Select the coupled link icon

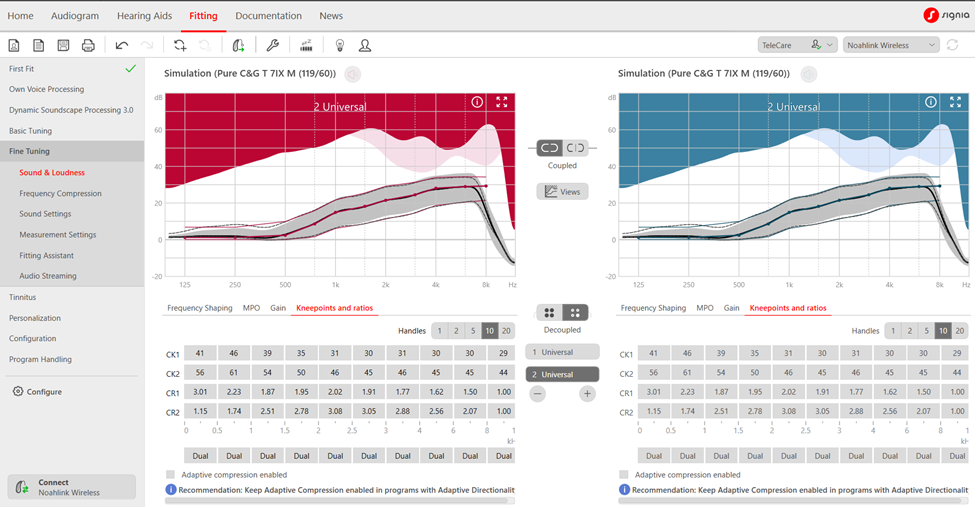click(x=550, y=148)
